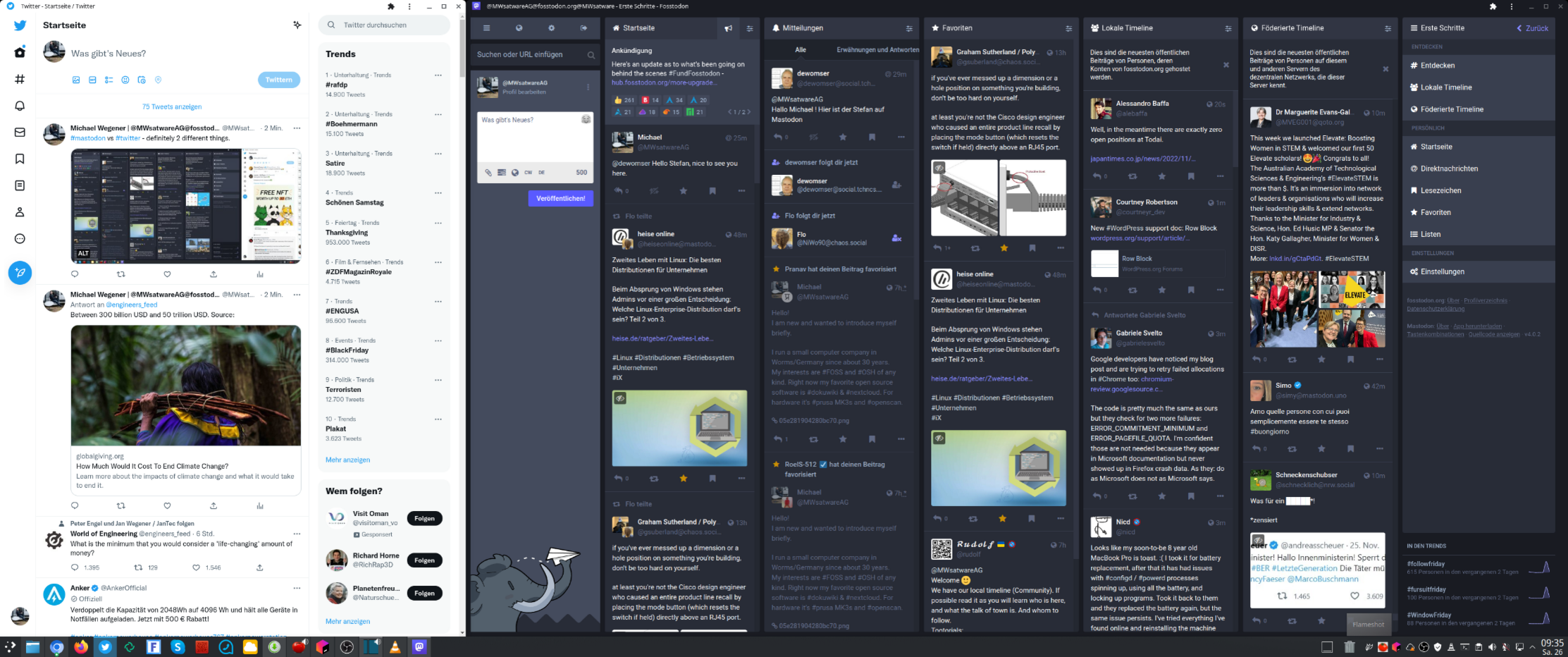Open options for #rafdp trend

438,75
